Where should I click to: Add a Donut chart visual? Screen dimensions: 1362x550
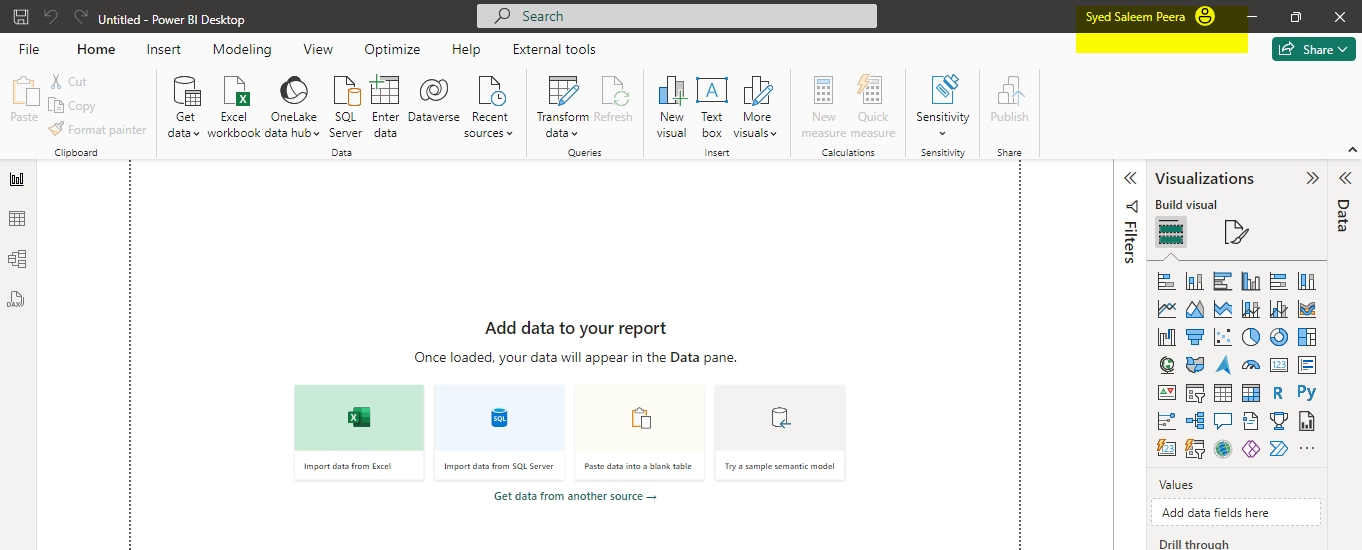point(1278,337)
